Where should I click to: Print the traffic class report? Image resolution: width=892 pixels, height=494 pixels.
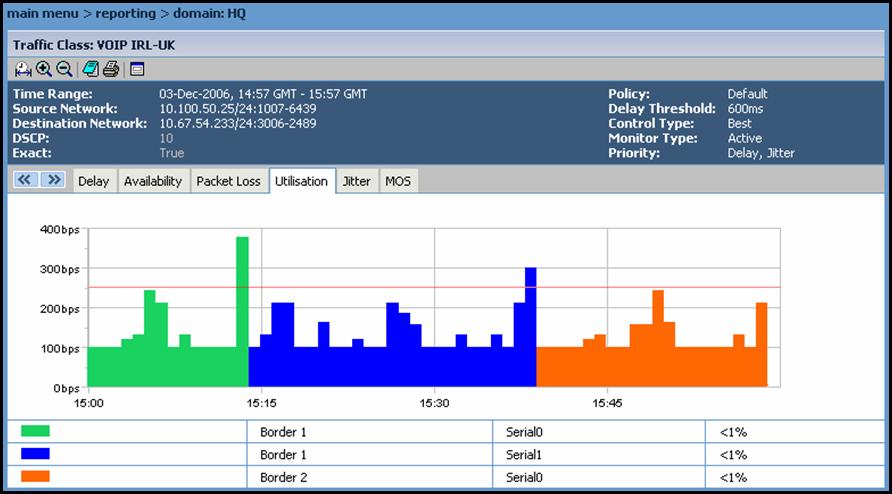coord(111,69)
